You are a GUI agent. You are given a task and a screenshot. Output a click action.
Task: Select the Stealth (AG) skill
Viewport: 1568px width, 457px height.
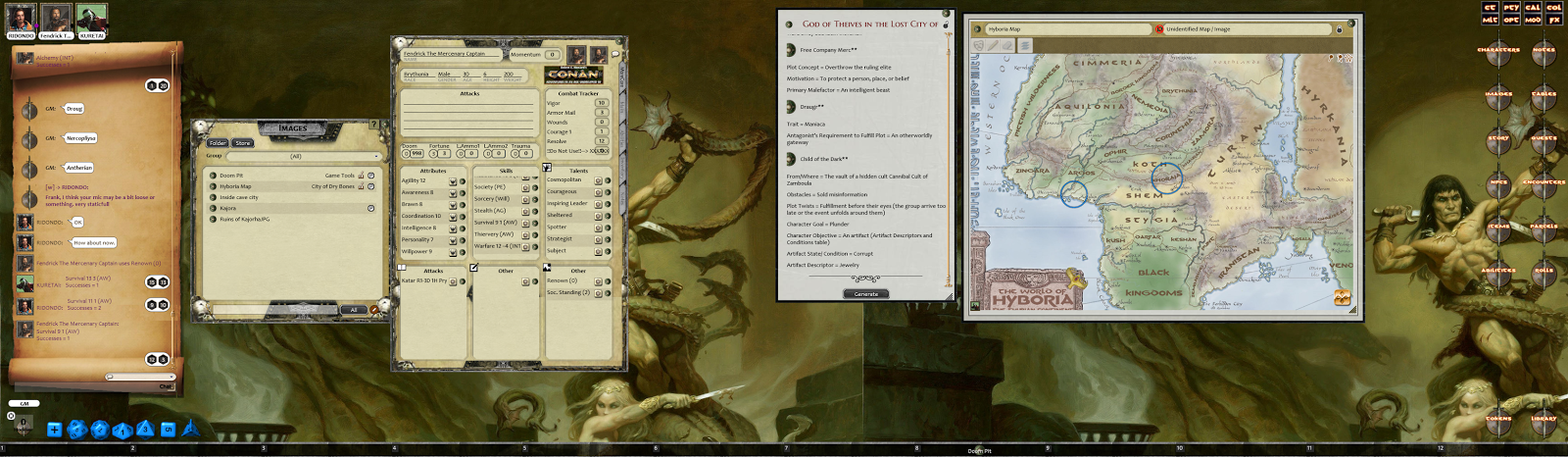[490, 210]
